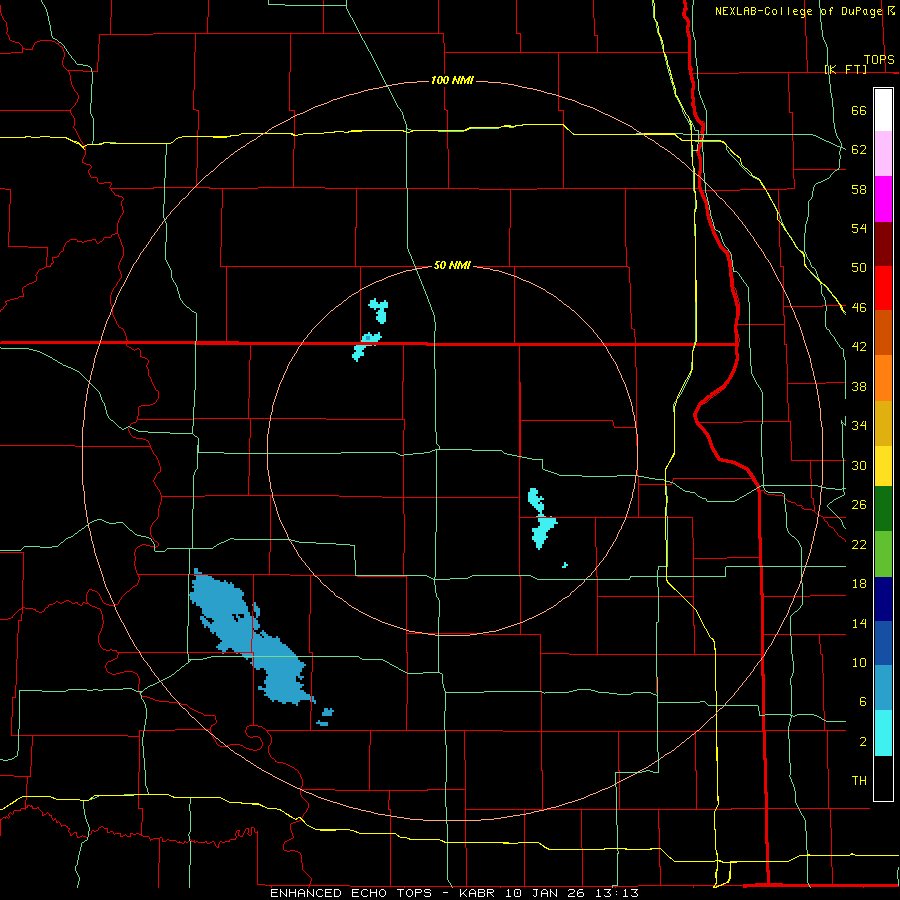The height and width of the screenshot is (900, 900).
Task: Click the TOPS legend title
Action: [x=879, y=60]
